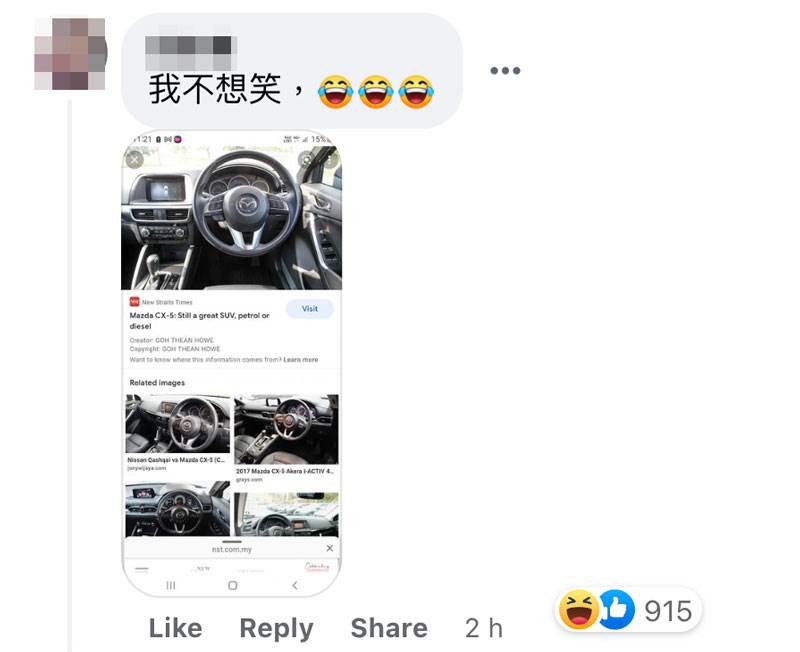Open the Nissan Qashqai vs Mazda thumbnail
The width and height of the screenshot is (800, 652).
click(x=178, y=423)
